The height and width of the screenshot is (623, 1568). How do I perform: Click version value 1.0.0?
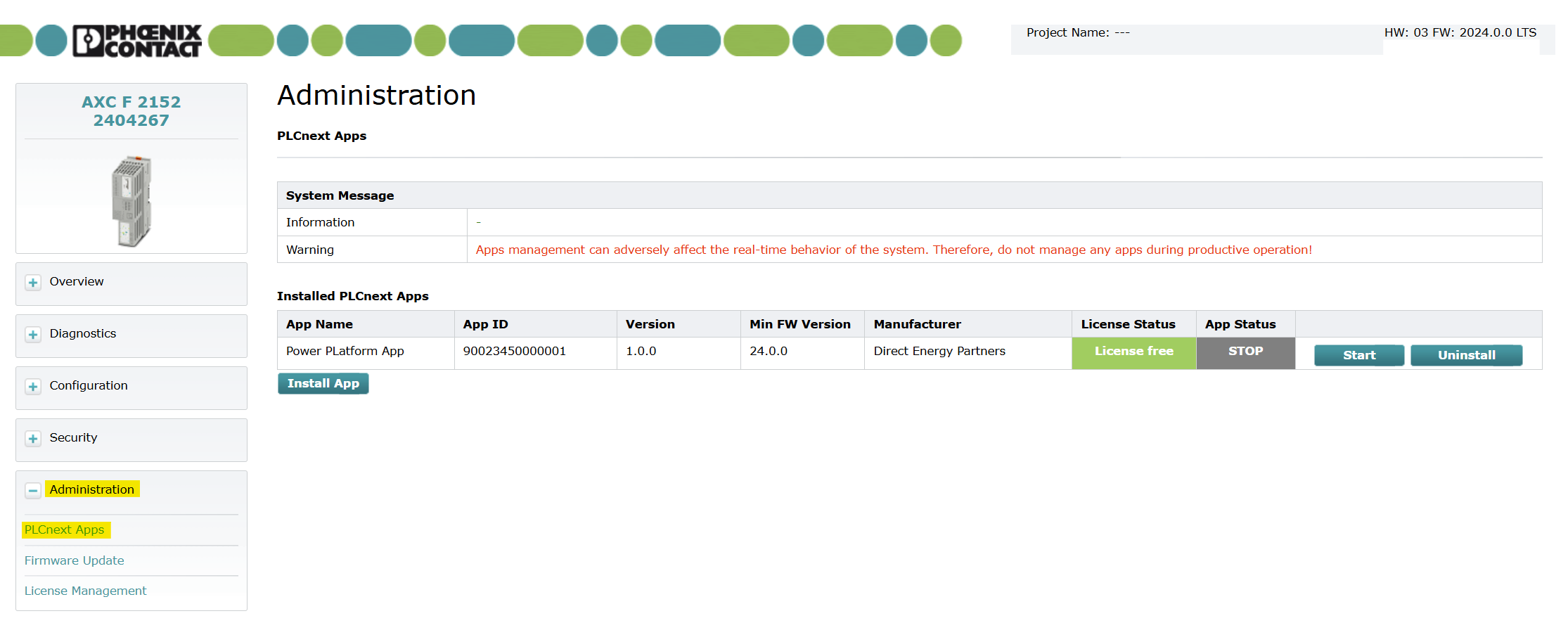coord(641,351)
